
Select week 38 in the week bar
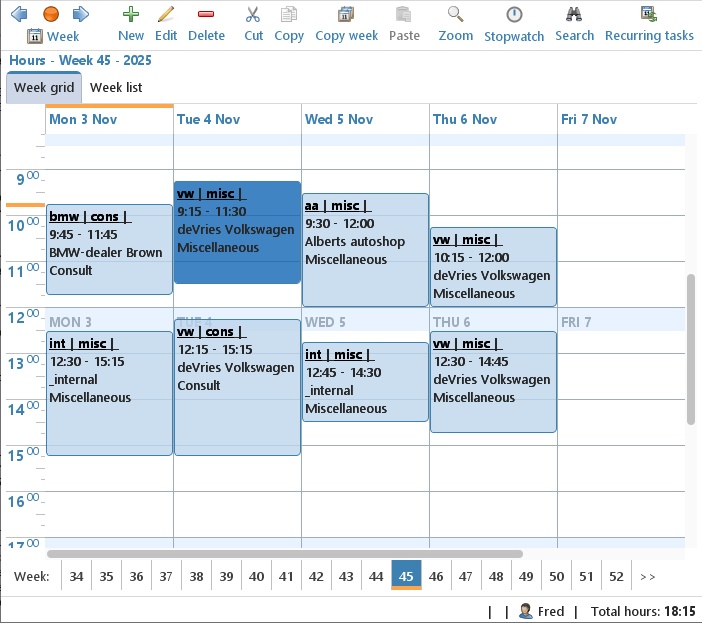pyautogui.click(x=196, y=576)
